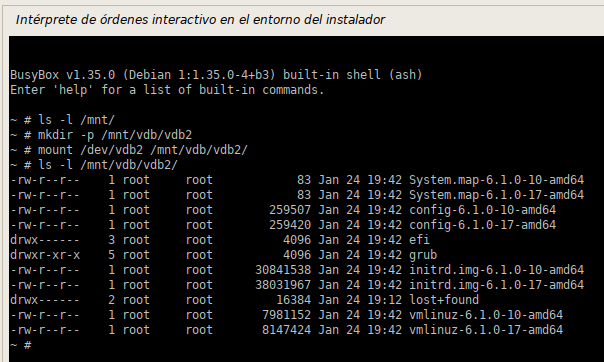The image size is (604, 362).
Task: Click the mount /dev/vdb2 command line
Action: [x=129, y=150]
